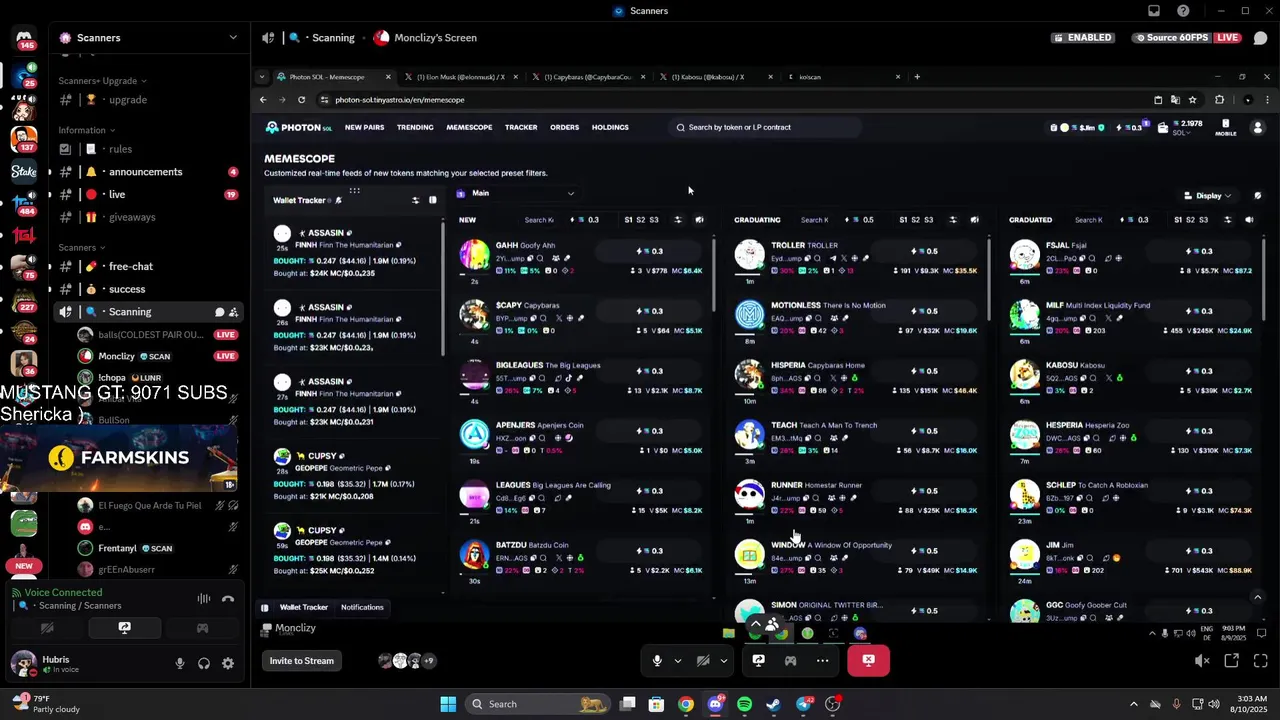Screen dimensions: 1280x720
Task: Open Spotify from Windows taskbar
Action: 744,704
